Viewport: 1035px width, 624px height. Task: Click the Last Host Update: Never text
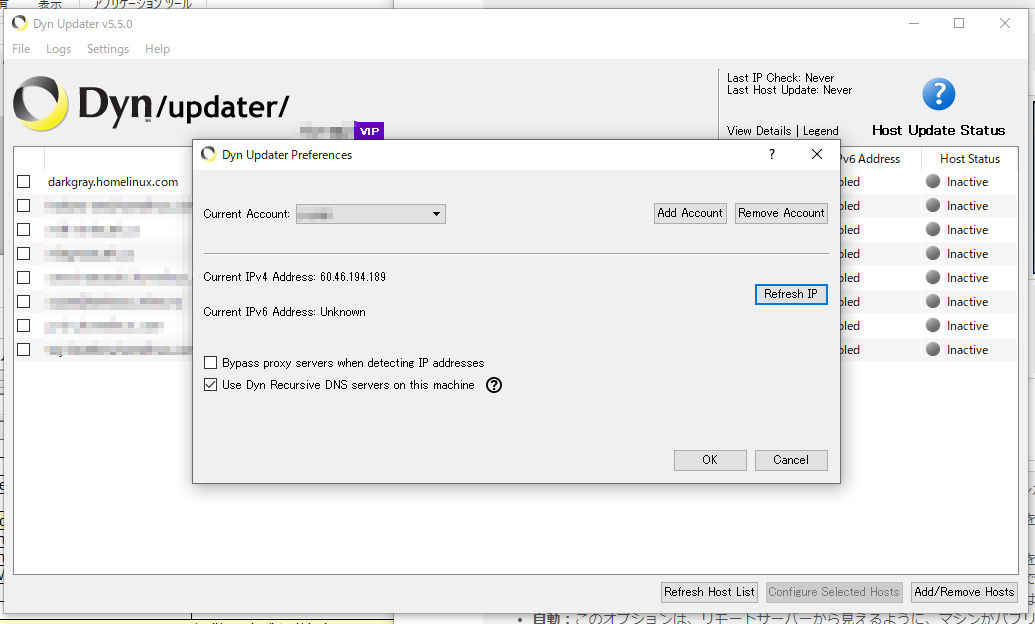tap(789, 90)
